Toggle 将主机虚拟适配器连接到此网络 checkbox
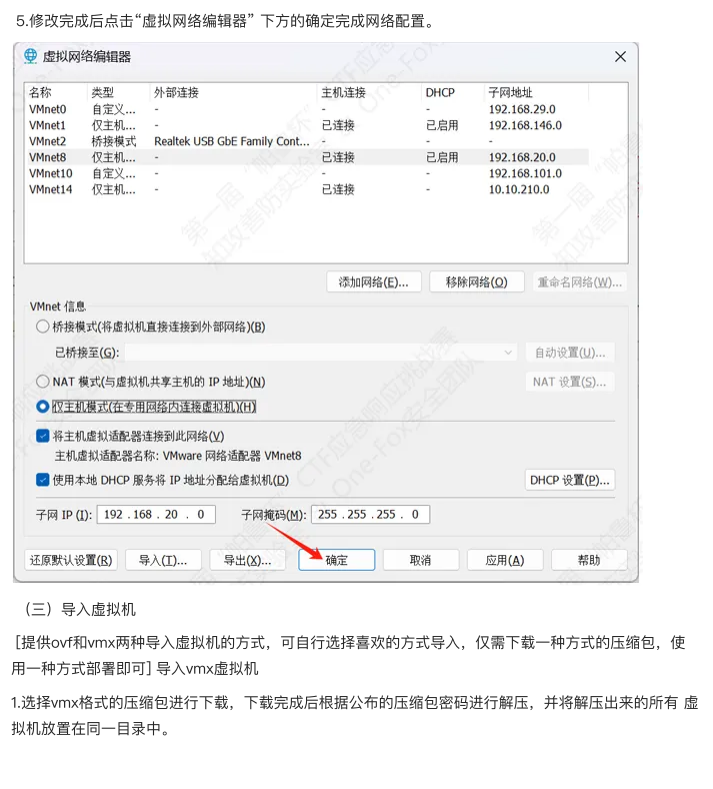Image resolution: width=713 pixels, height=789 pixels. click(43, 436)
